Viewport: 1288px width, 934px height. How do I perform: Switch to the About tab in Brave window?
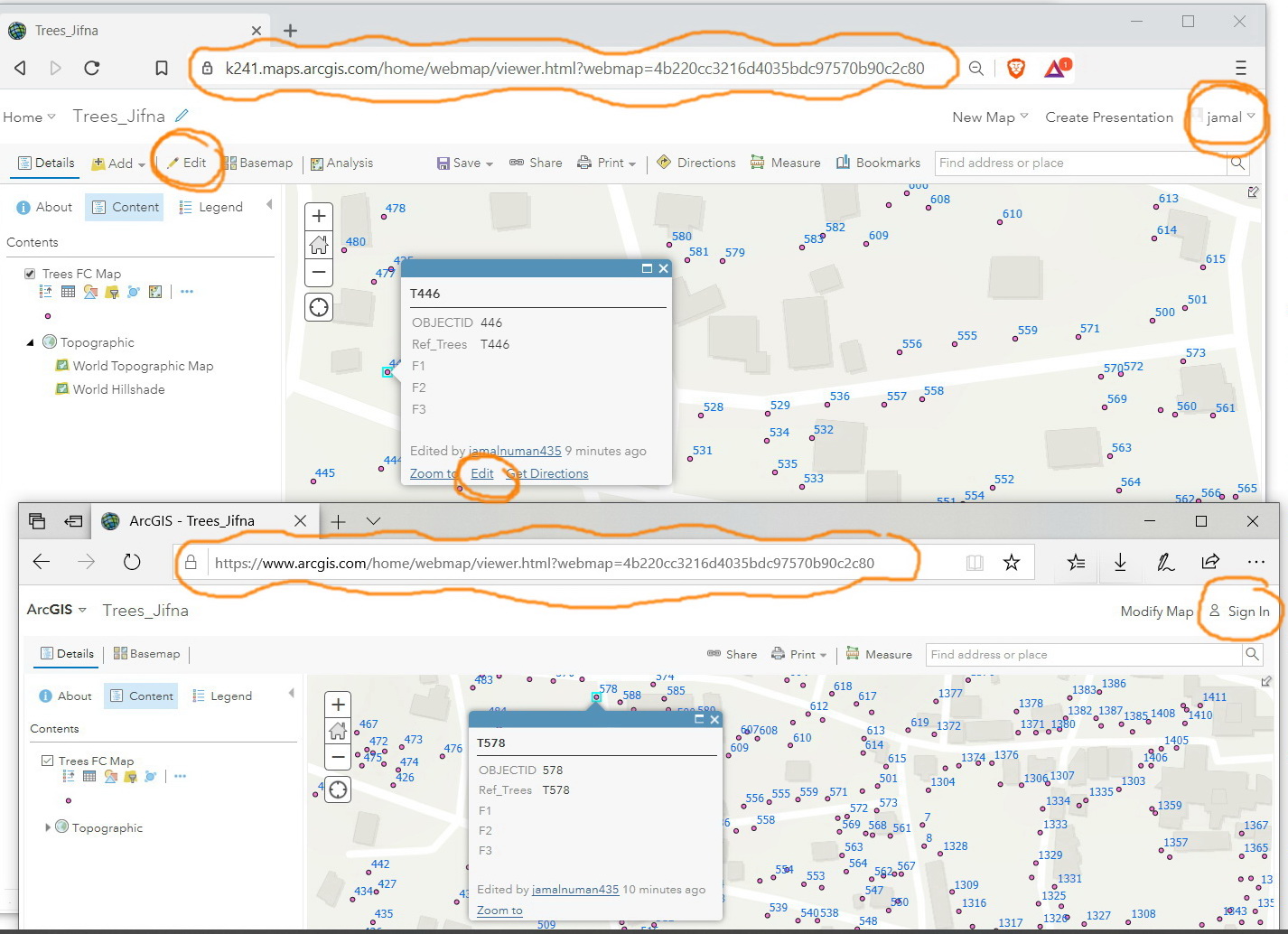click(x=44, y=207)
